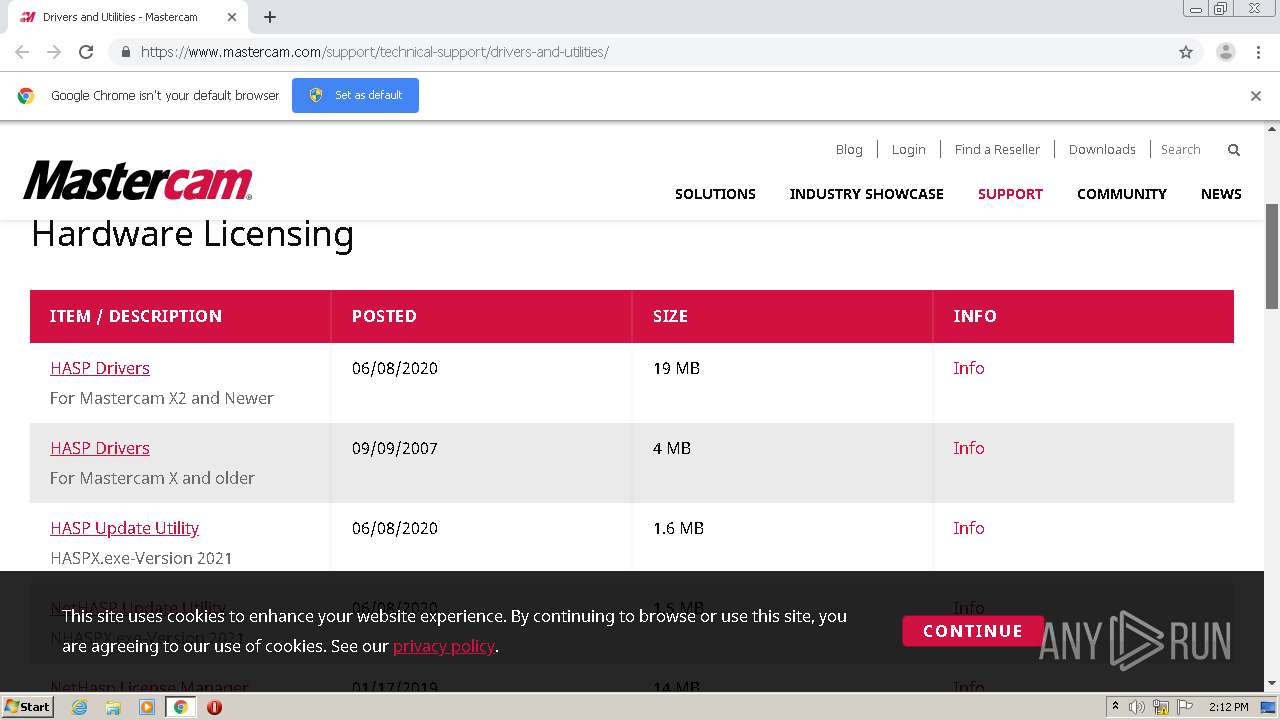Open the Downloads link
The height and width of the screenshot is (720, 1280).
(x=1102, y=150)
